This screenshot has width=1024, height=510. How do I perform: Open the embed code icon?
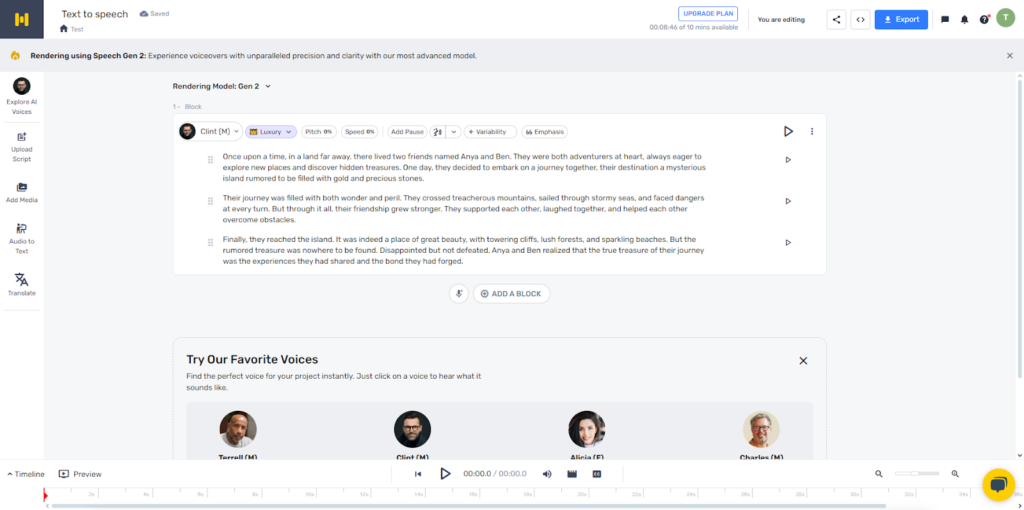859,19
